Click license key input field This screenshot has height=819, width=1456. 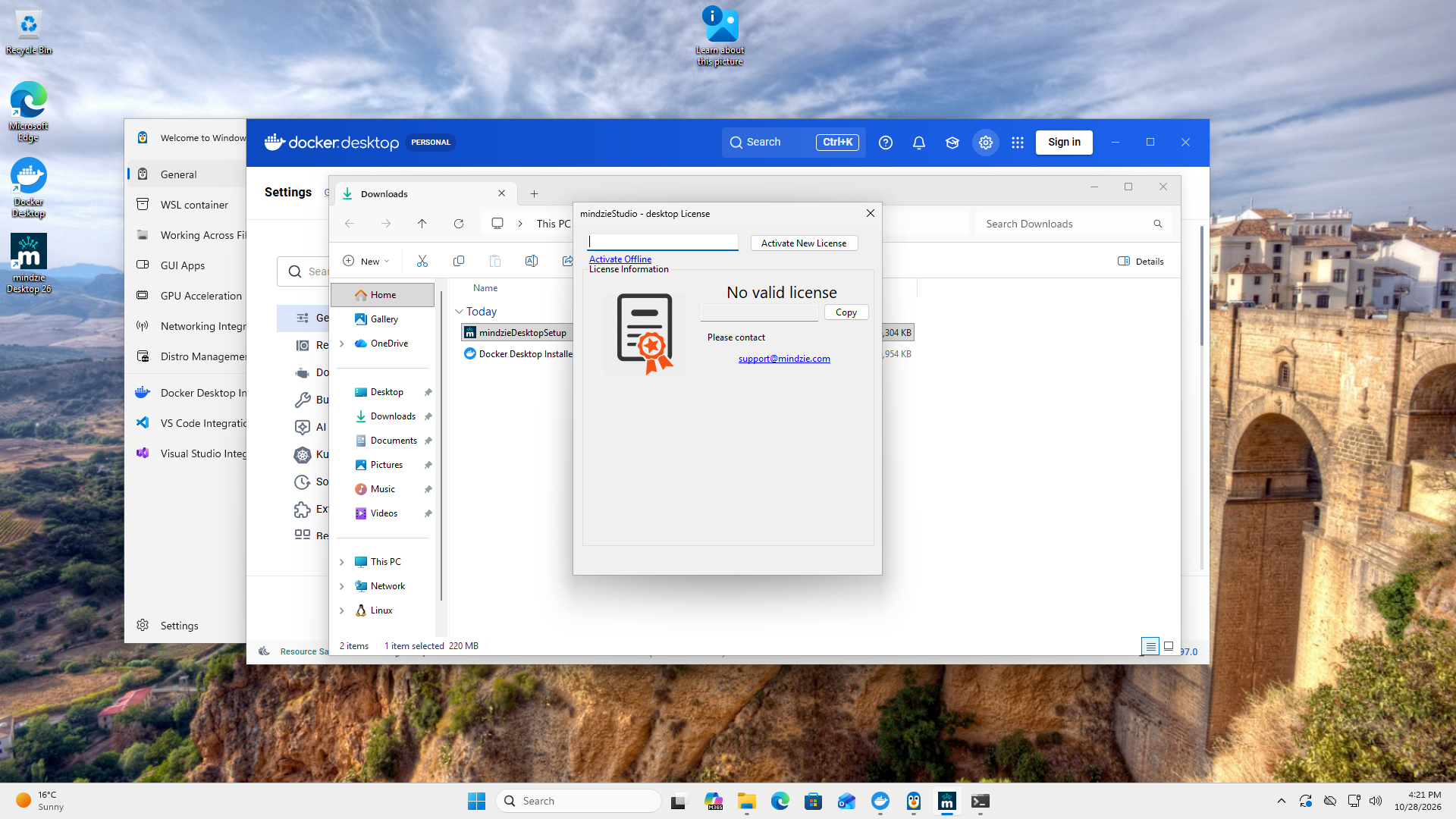(x=662, y=242)
